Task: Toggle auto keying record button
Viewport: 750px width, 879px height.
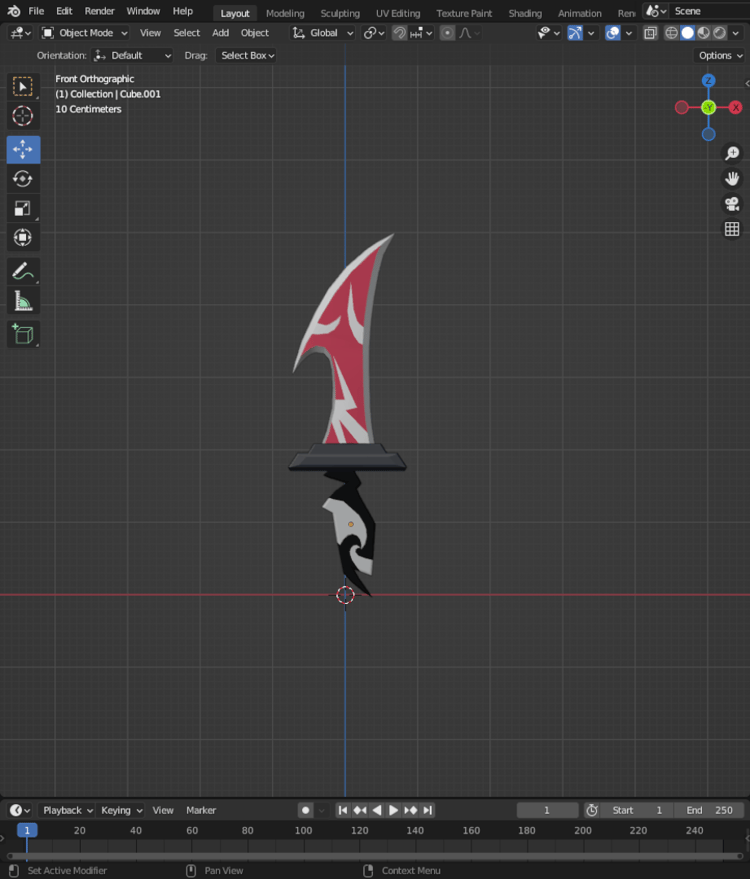Action: (x=305, y=810)
